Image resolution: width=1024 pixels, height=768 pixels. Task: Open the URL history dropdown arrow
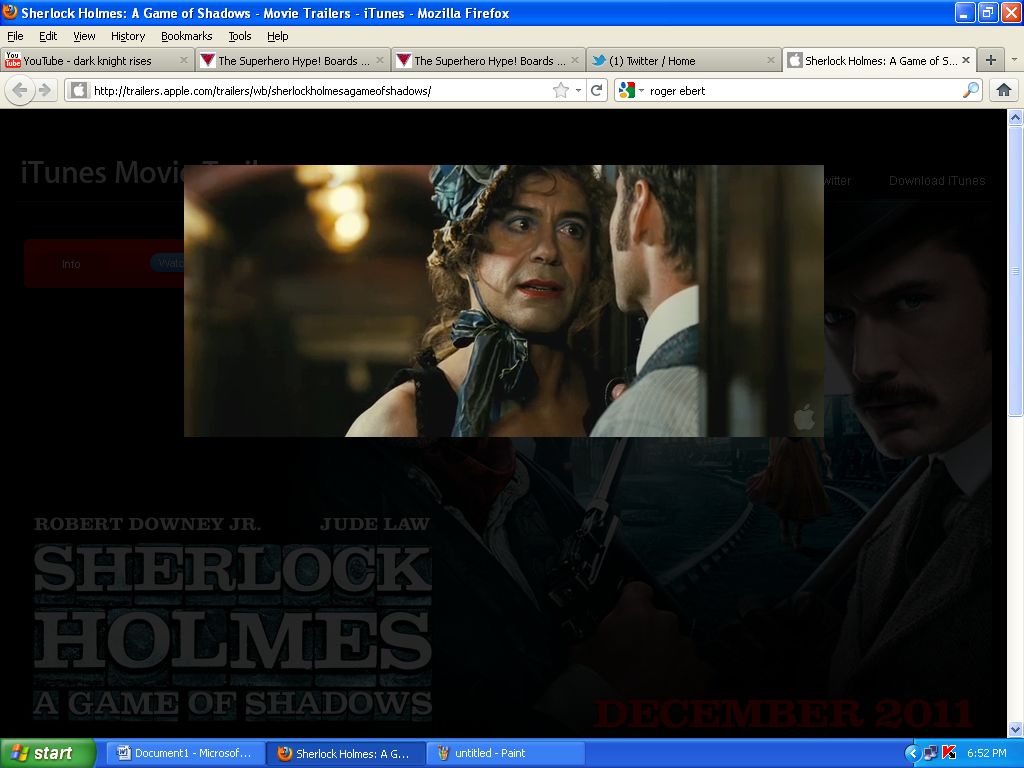coord(578,90)
